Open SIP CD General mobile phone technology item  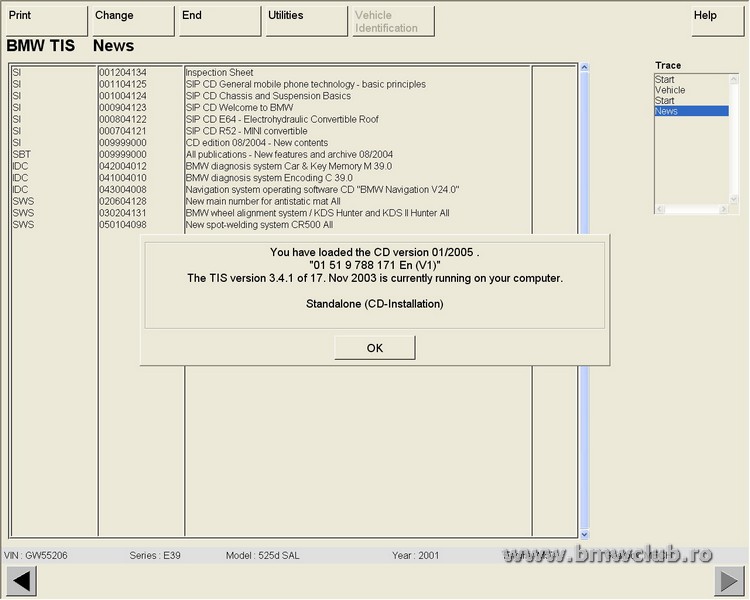[305, 84]
